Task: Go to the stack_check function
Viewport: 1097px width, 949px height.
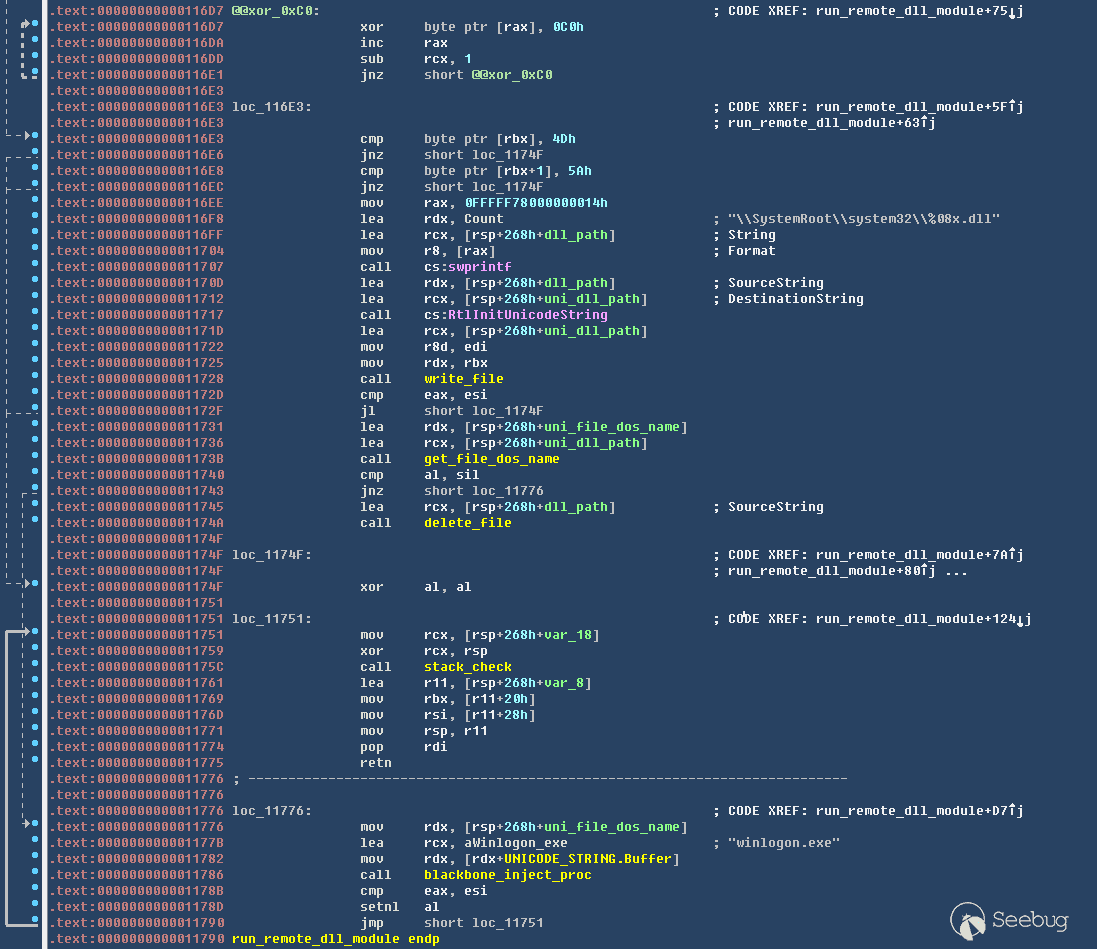Action: click(x=467, y=667)
